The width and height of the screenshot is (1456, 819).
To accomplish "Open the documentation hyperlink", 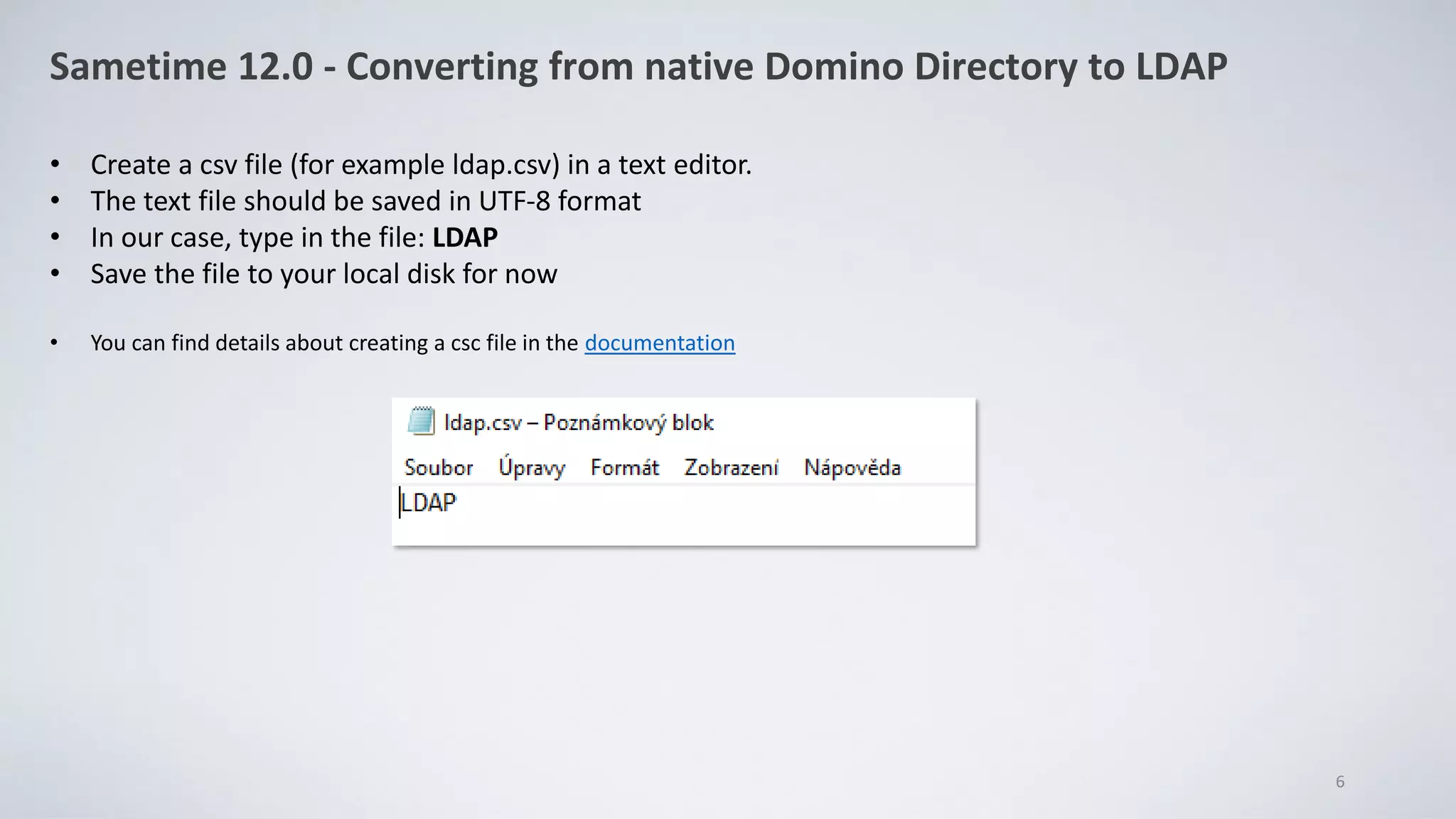I will [x=660, y=343].
